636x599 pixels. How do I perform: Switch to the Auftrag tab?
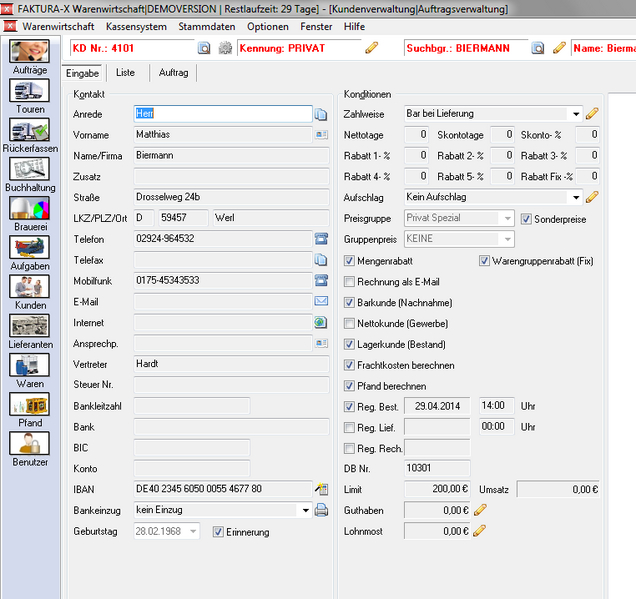174,73
